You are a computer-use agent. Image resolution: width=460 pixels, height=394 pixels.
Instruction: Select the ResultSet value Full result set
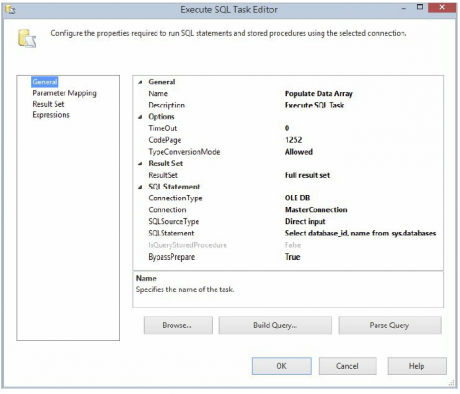tap(307, 175)
